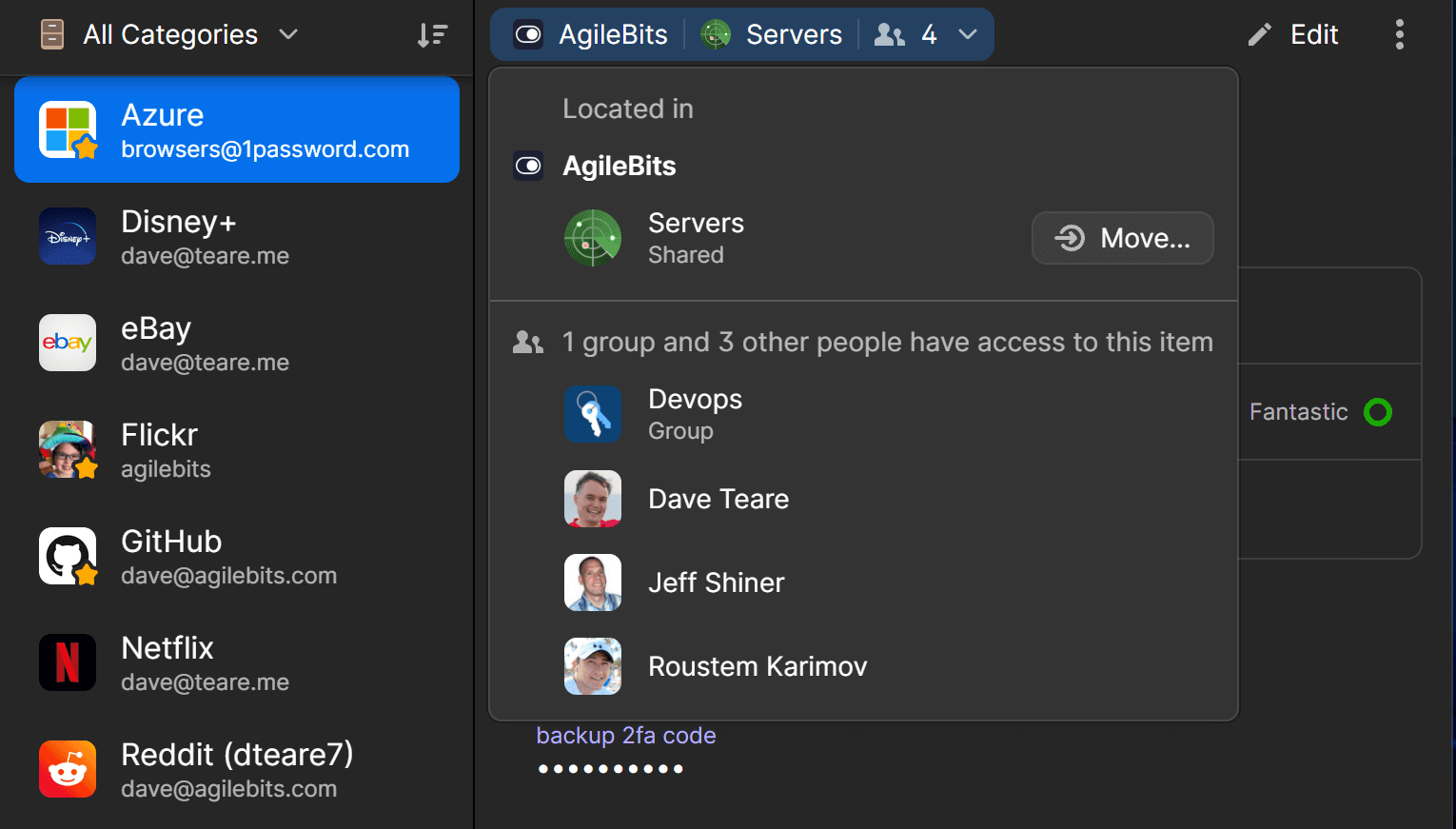Open the three-dot more actions menu
The width and height of the screenshot is (1456, 829).
(1400, 33)
